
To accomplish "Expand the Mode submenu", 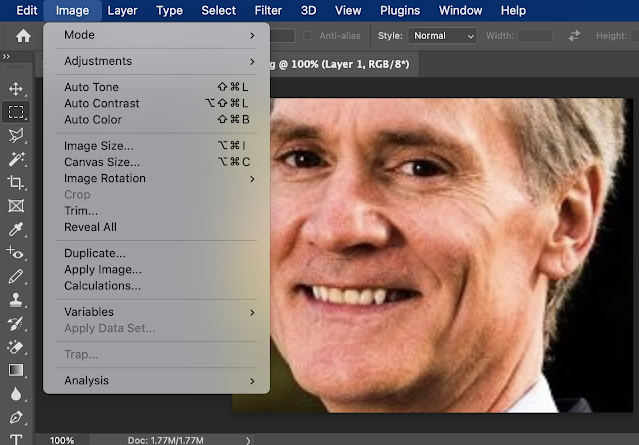I will (x=156, y=35).
